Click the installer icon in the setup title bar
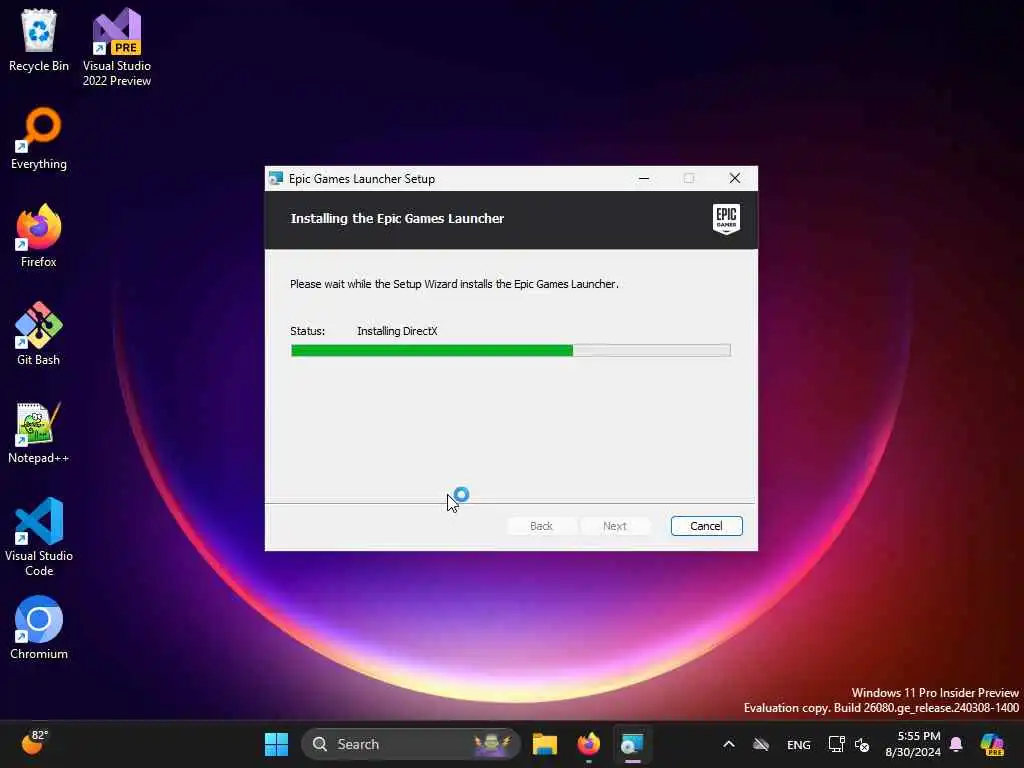Image resolution: width=1024 pixels, height=768 pixels. pos(276,178)
